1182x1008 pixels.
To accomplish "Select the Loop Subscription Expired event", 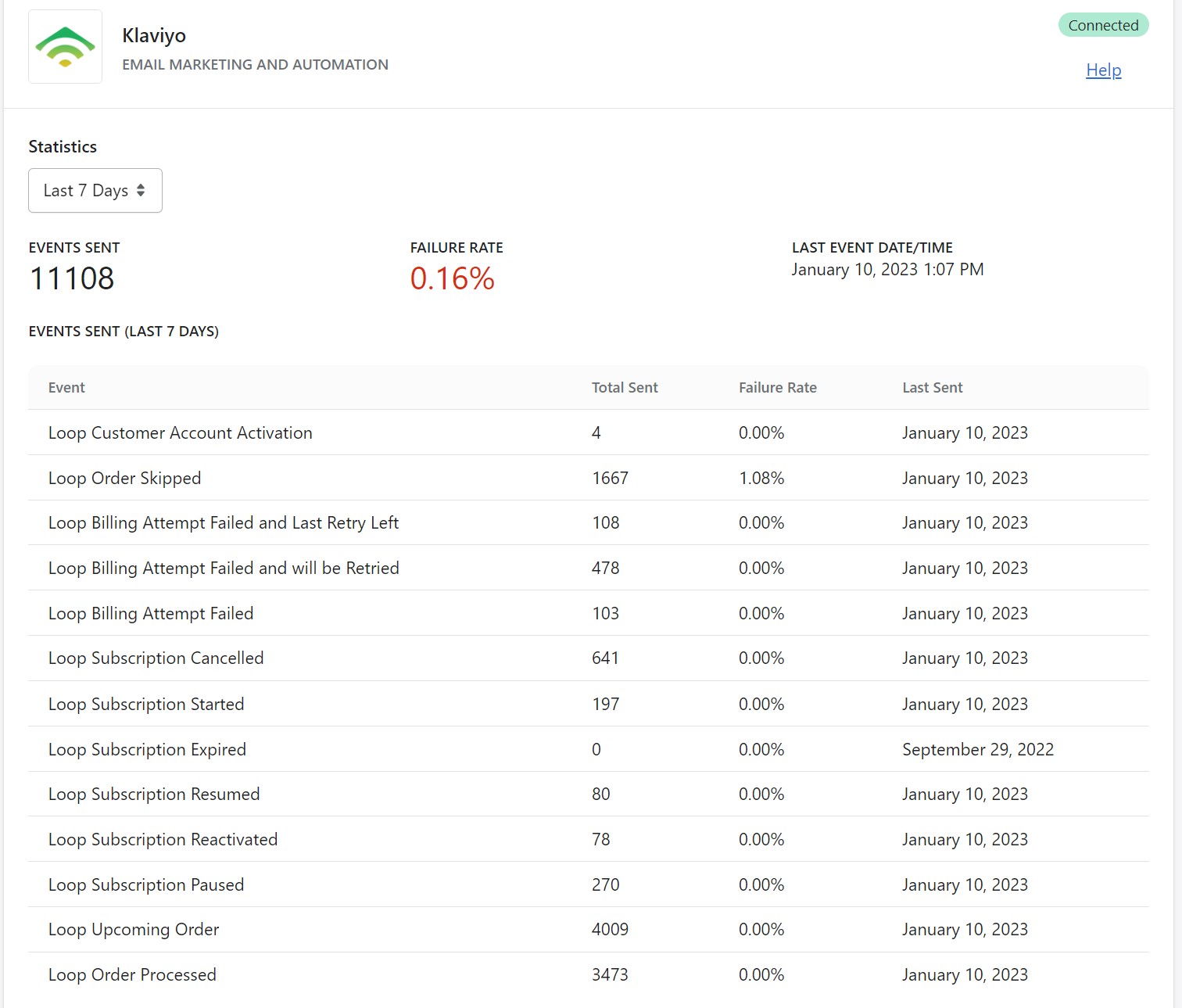I will (x=147, y=750).
